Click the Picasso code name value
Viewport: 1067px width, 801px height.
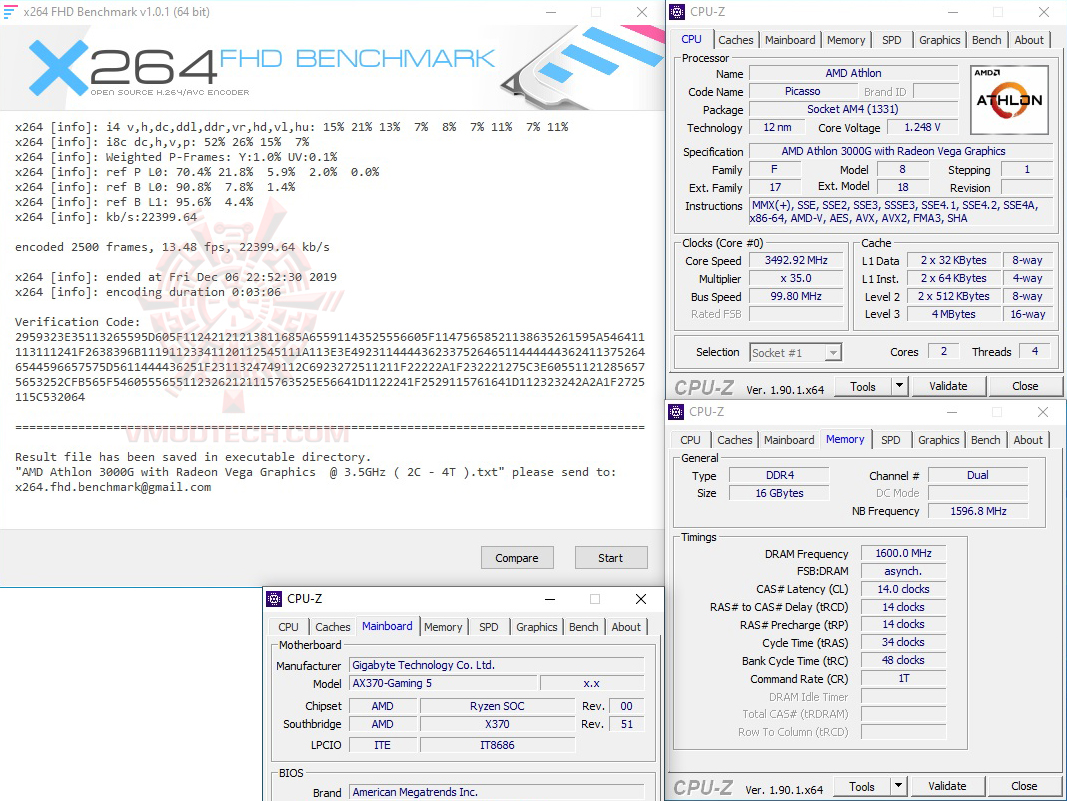click(802, 91)
